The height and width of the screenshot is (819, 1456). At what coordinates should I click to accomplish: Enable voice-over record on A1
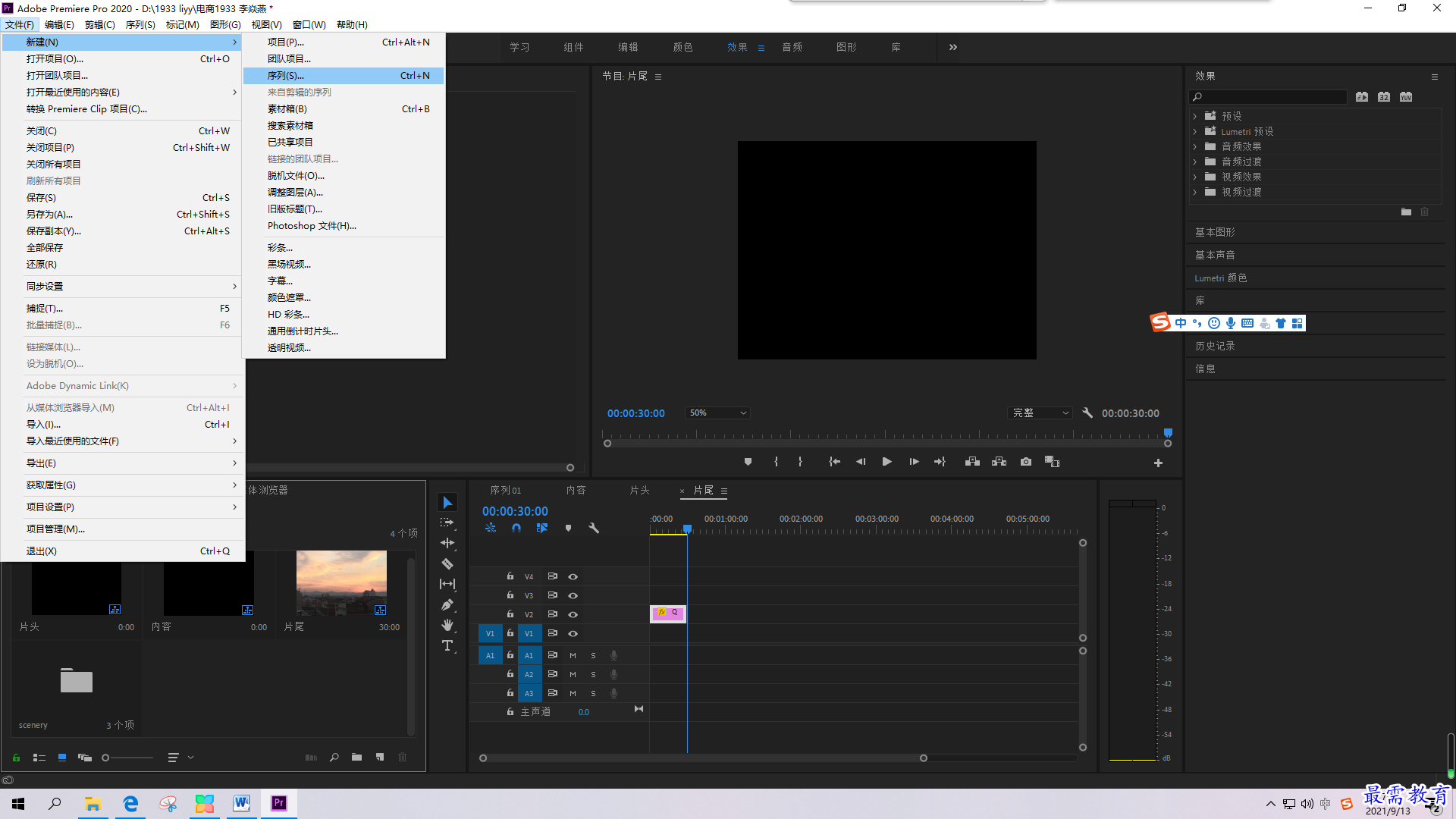click(613, 655)
